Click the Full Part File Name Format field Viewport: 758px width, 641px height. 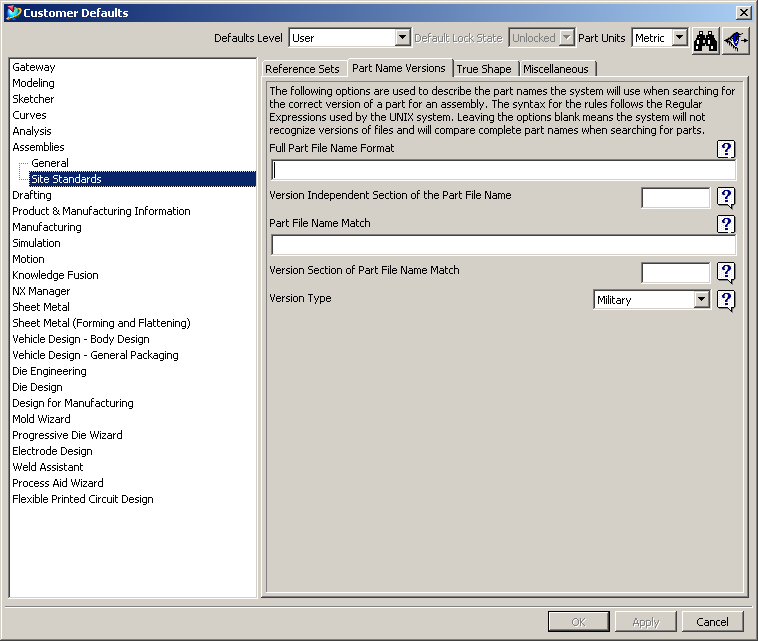point(503,170)
